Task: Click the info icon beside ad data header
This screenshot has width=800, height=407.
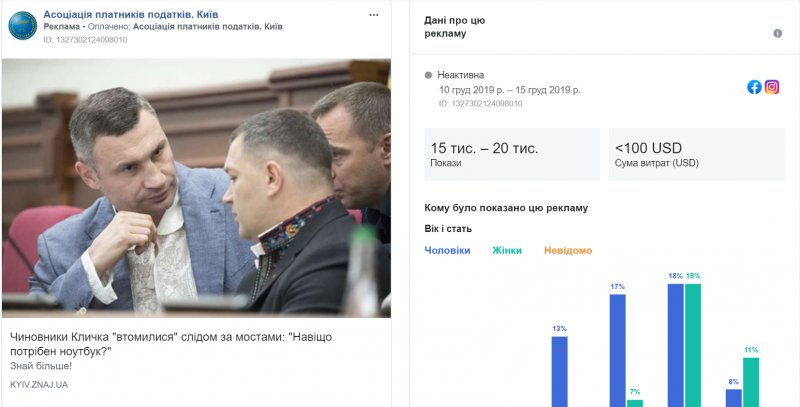Action: (x=777, y=33)
